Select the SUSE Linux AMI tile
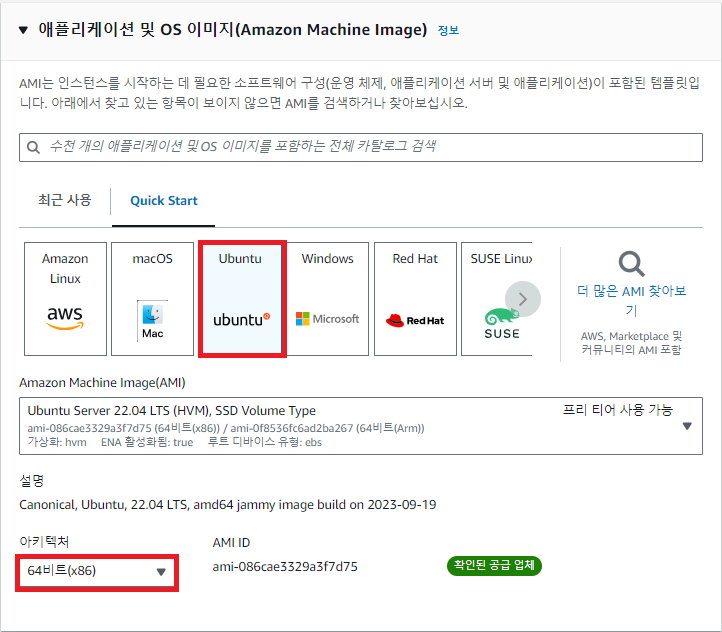722x632 pixels. coord(497,299)
